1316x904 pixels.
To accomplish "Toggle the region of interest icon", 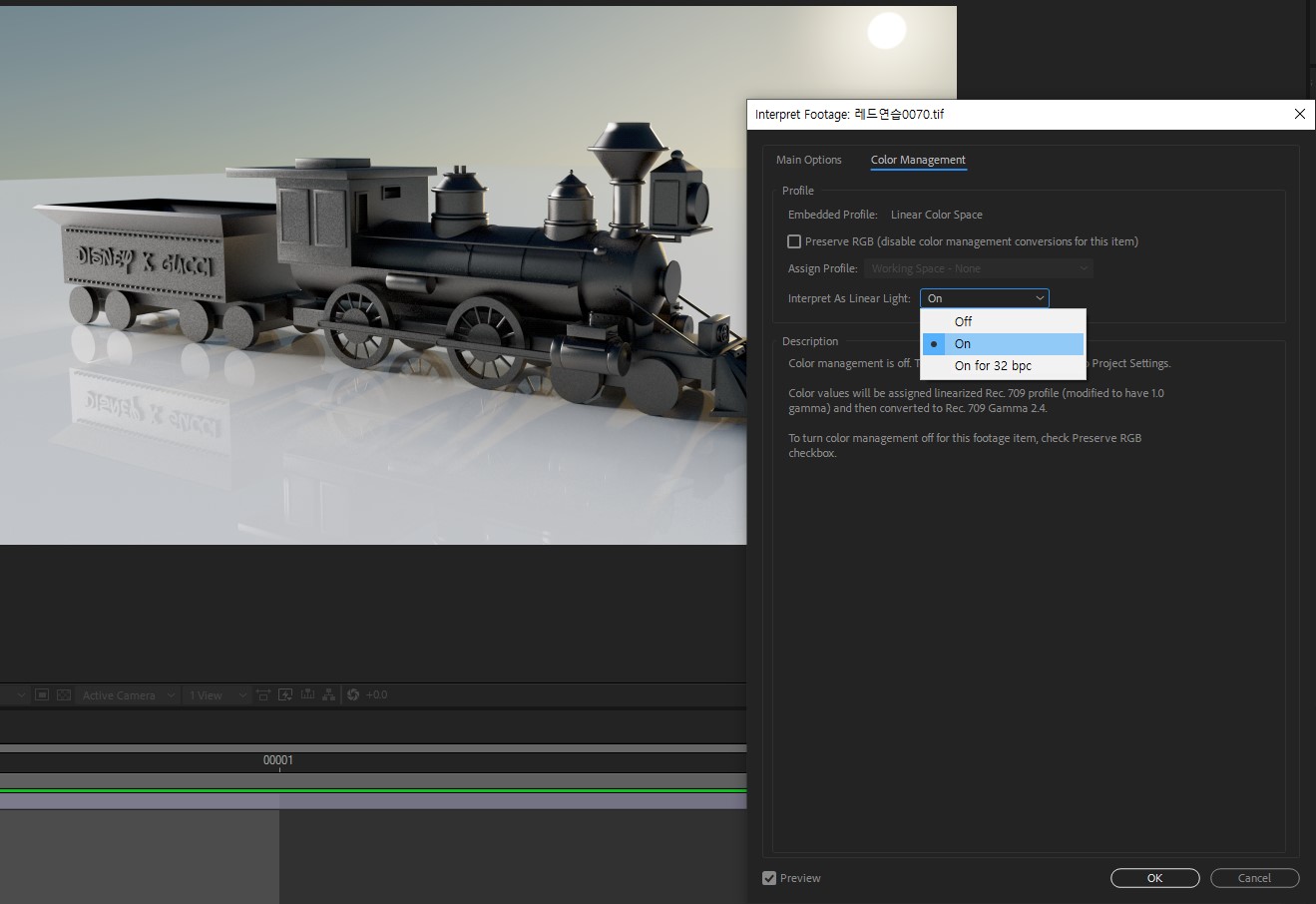I will (42, 694).
